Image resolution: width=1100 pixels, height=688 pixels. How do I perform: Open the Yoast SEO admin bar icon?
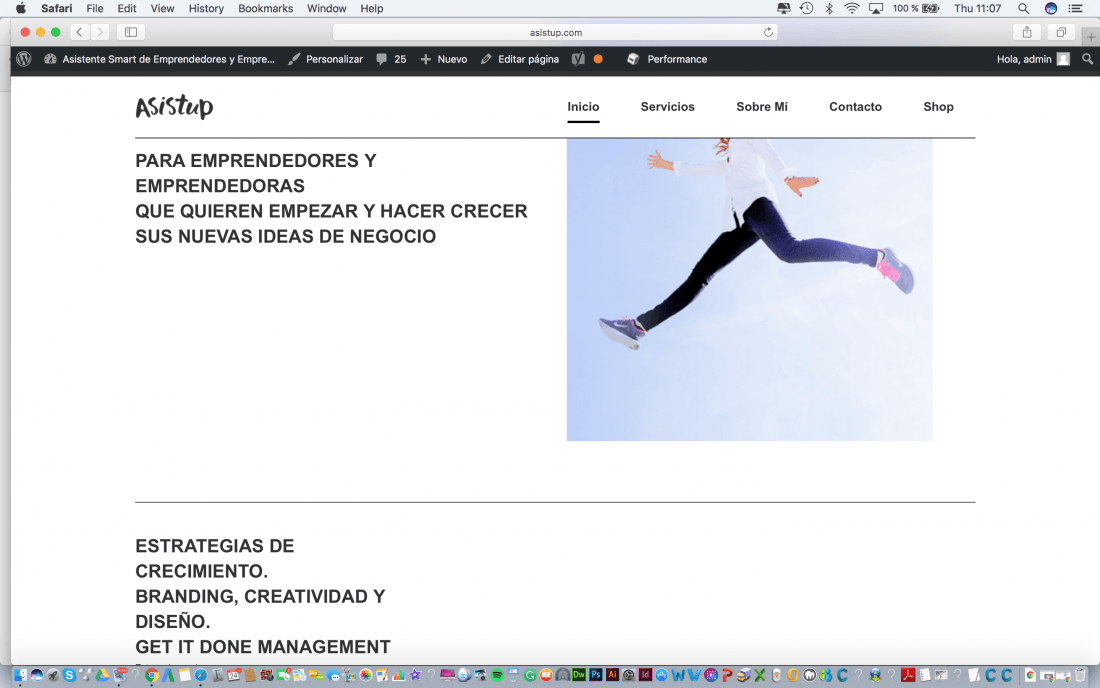coord(578,59)
